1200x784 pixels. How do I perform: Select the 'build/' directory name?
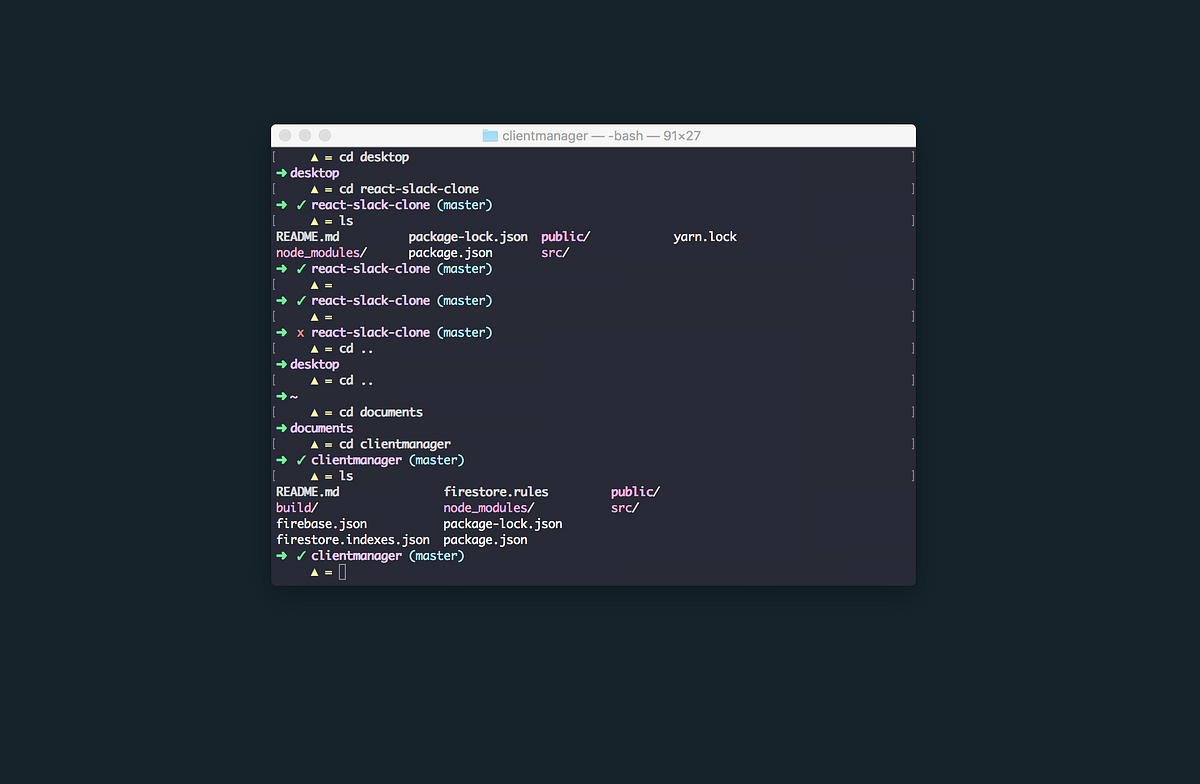(297, 508)
